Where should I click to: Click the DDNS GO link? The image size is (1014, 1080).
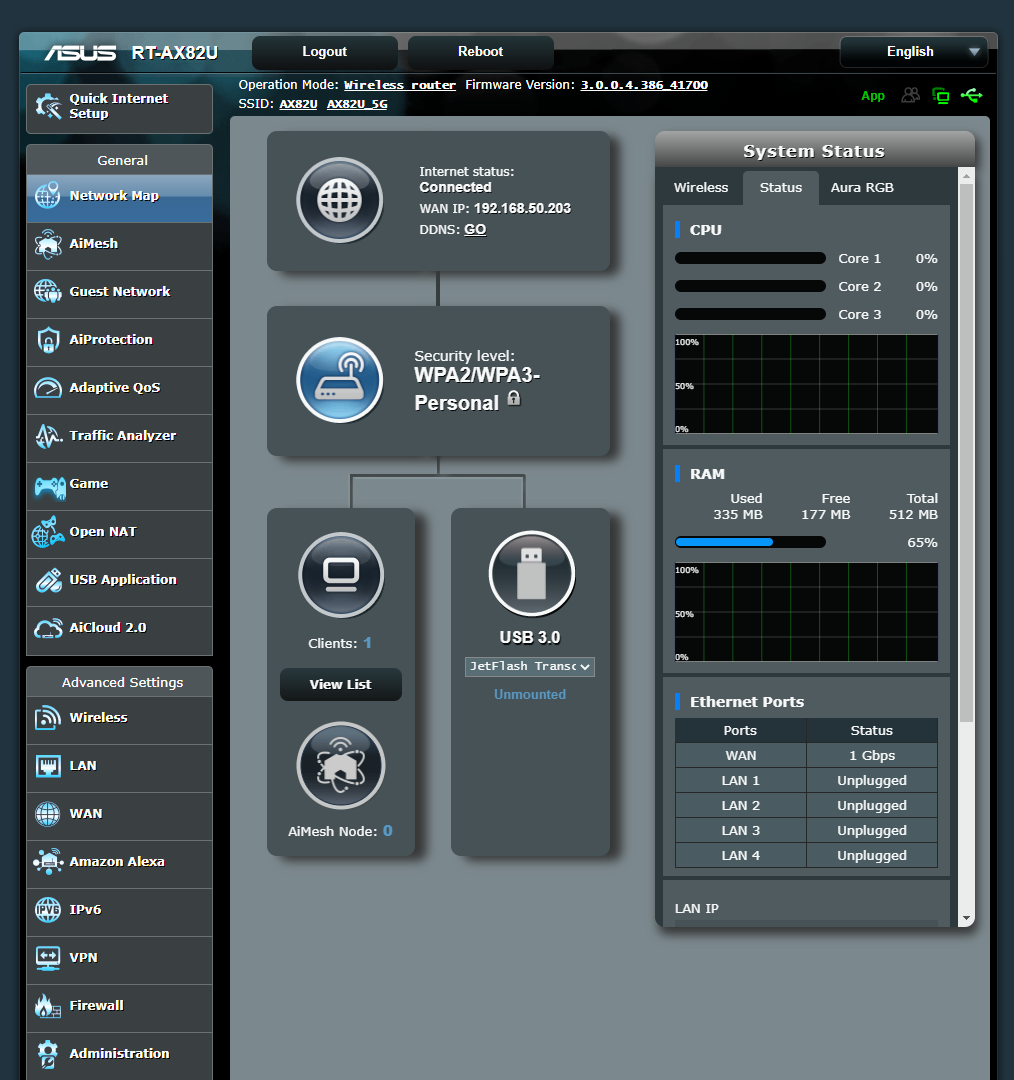click(475, 229)
